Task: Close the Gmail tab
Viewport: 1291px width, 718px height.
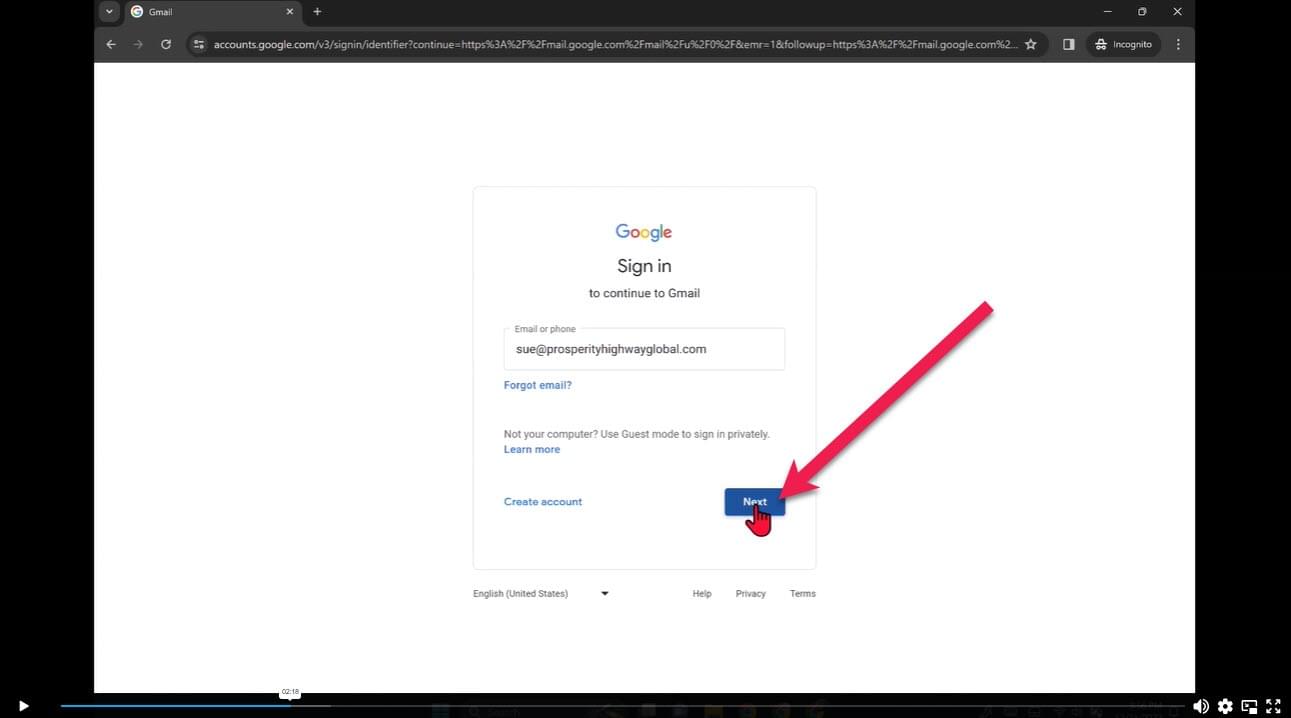Action: [x=290, y=12]
